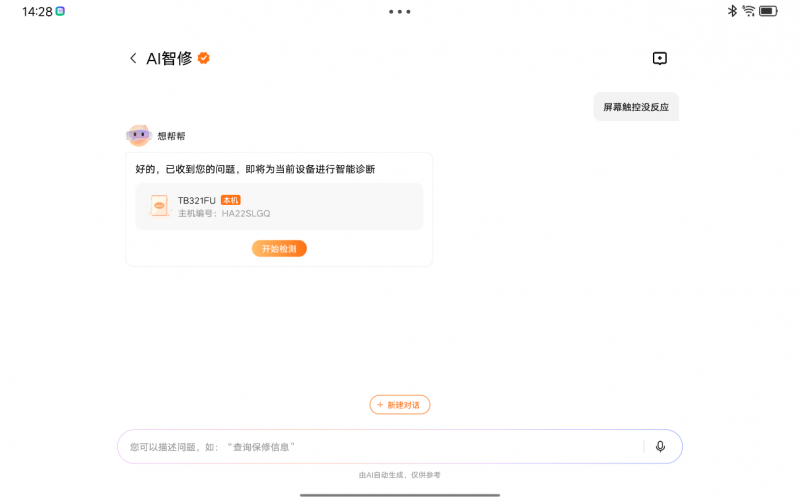Tap the Wi-Fi status icon
The image size is (800, 500).
(749, 11)
